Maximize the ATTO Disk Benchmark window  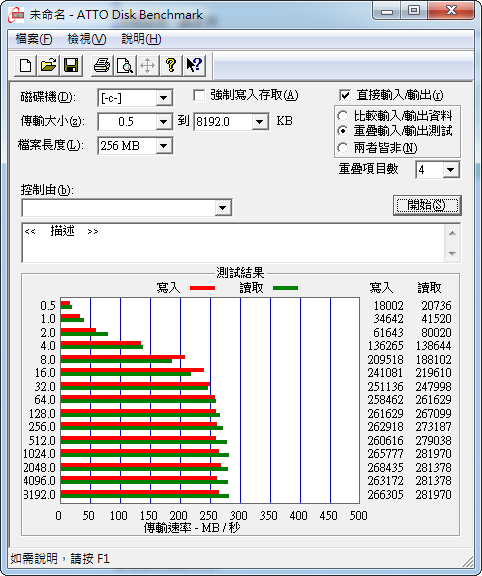pyautogui.click(x=414, y=11)
